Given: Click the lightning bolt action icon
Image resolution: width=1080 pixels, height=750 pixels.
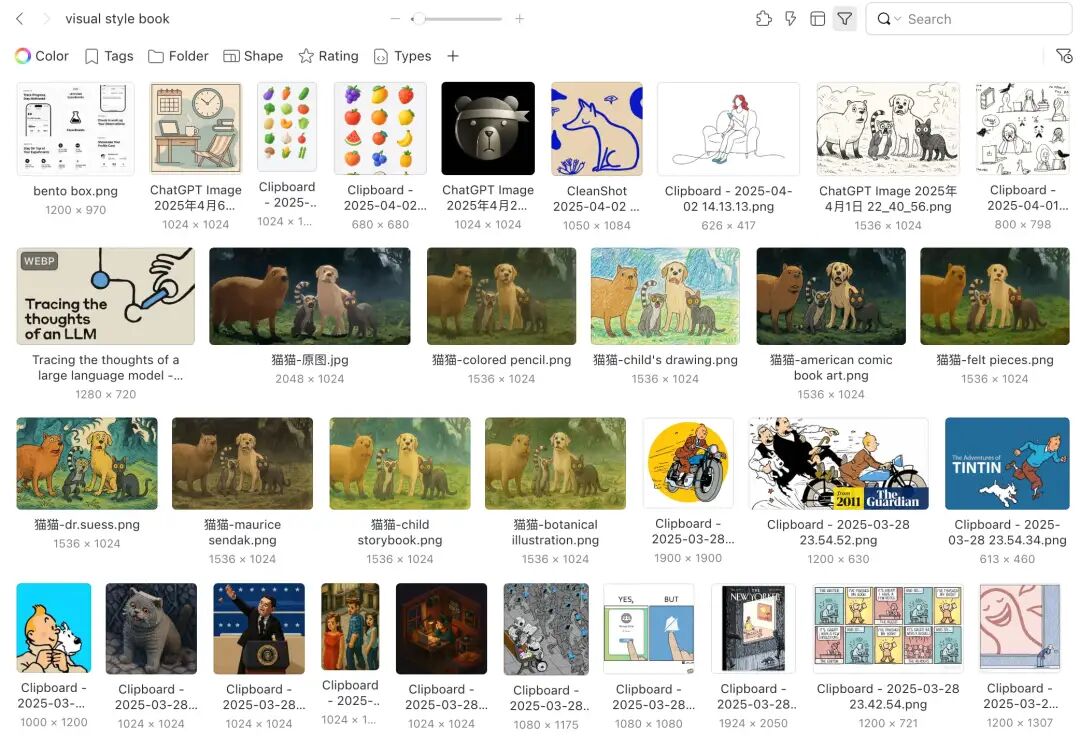Looking at the screenshot, I should 790,19.
